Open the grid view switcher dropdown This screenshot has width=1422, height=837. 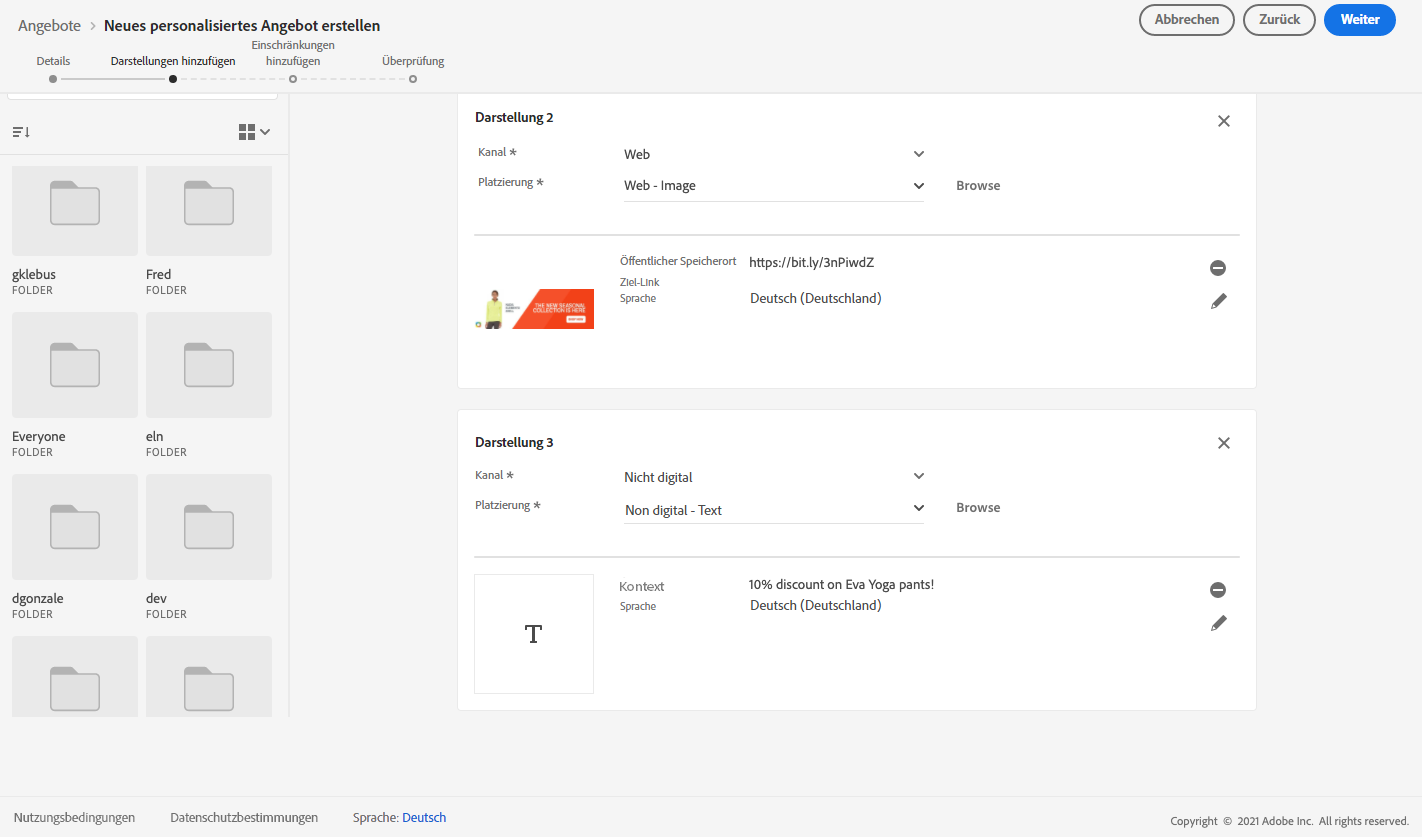(x=254, y=132)
